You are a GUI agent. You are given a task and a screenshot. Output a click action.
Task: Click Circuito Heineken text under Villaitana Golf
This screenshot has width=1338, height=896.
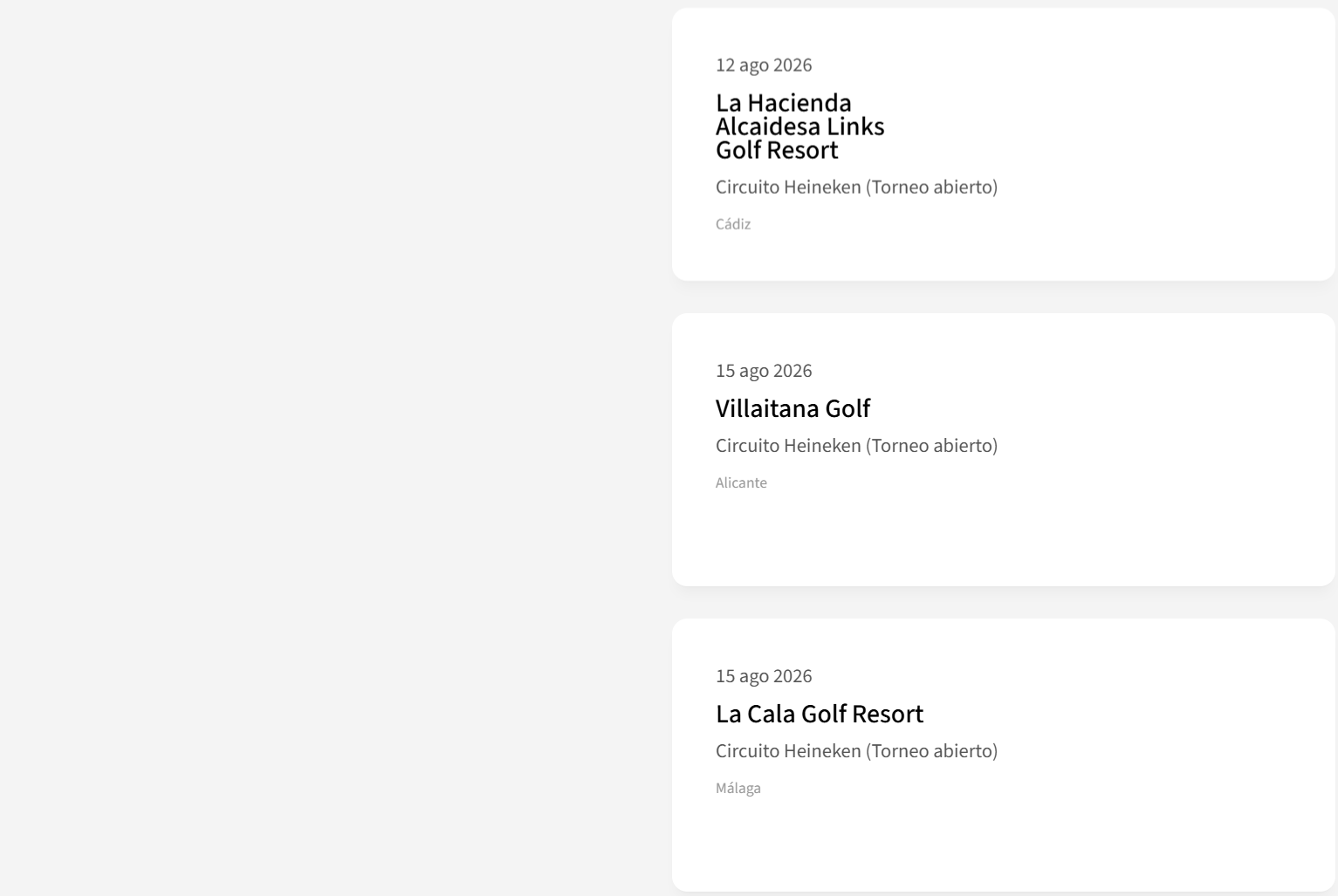tap(788, 446)
